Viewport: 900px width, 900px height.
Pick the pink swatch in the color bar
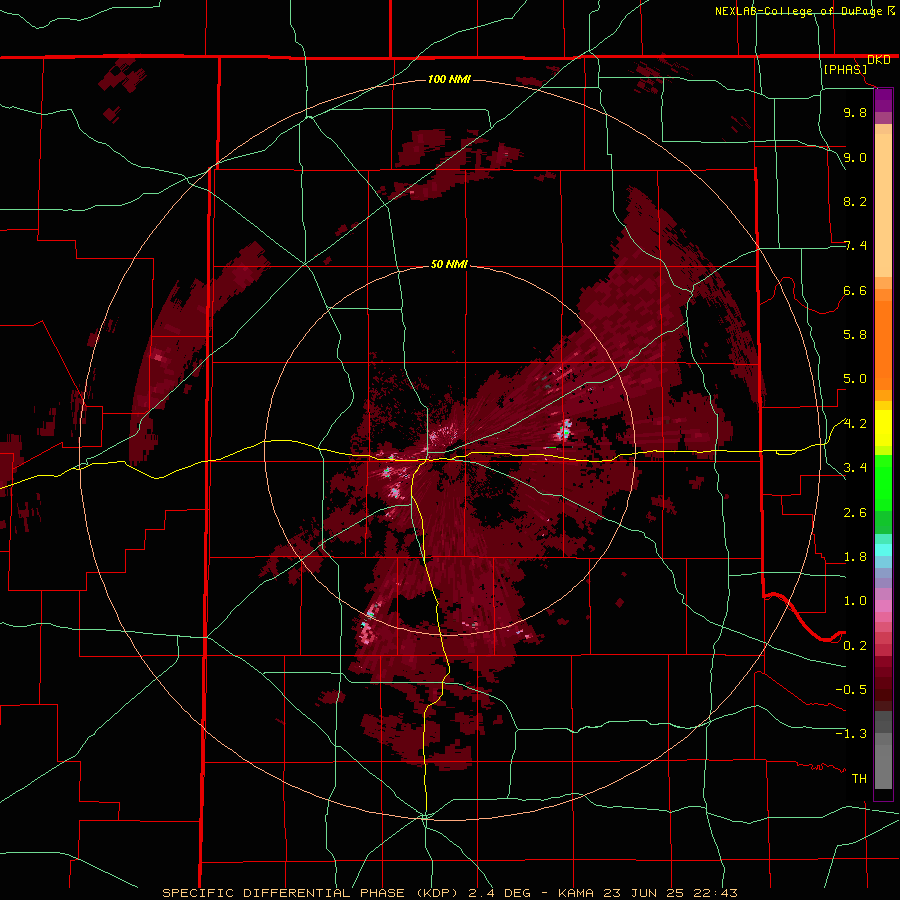883,606
